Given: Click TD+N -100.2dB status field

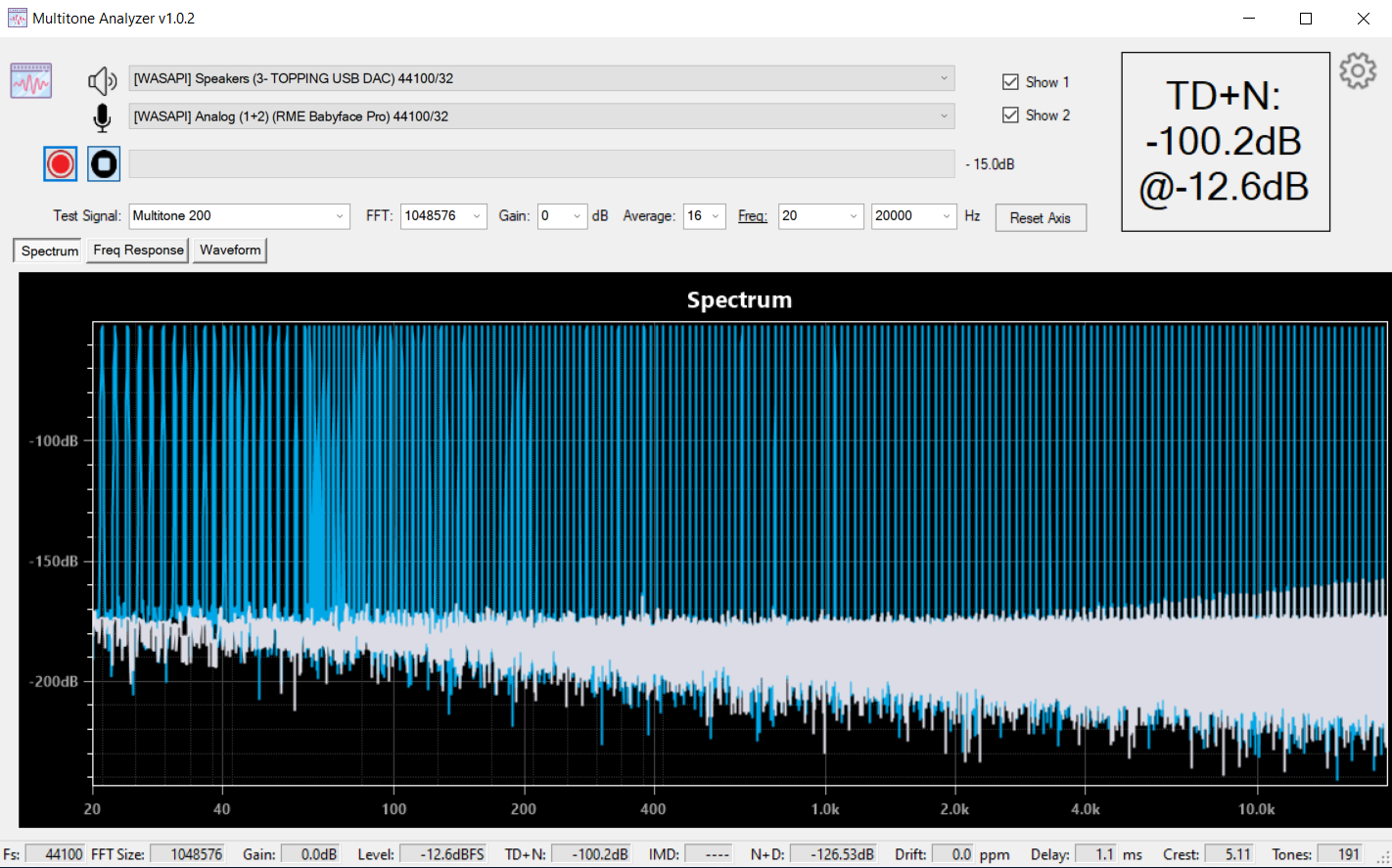Looking at the screenshot, I should (590, 854).
